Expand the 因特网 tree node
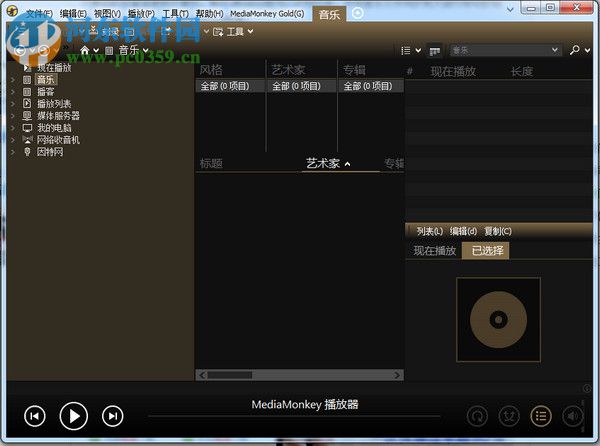This screenshot has width=600, height=446. tap(13, 152)
